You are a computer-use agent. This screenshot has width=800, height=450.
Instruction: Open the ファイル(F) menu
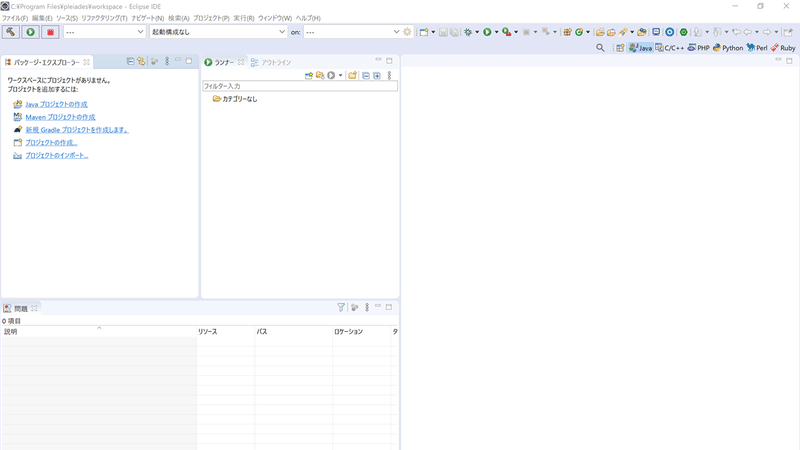click(15, 18)
